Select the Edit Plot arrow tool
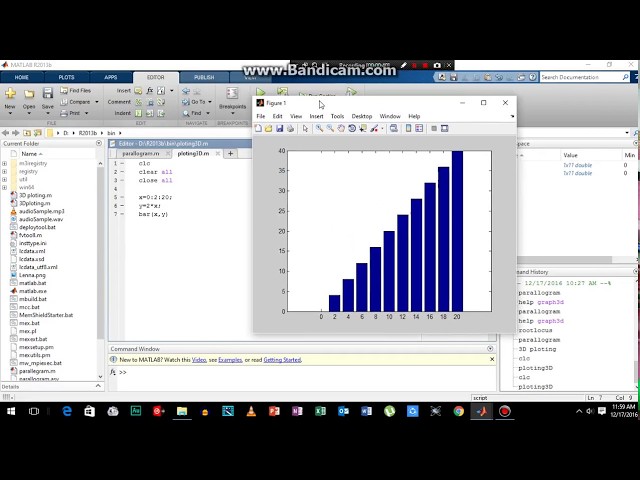This screenshot has height=480, width=640. tap(305, 129)
